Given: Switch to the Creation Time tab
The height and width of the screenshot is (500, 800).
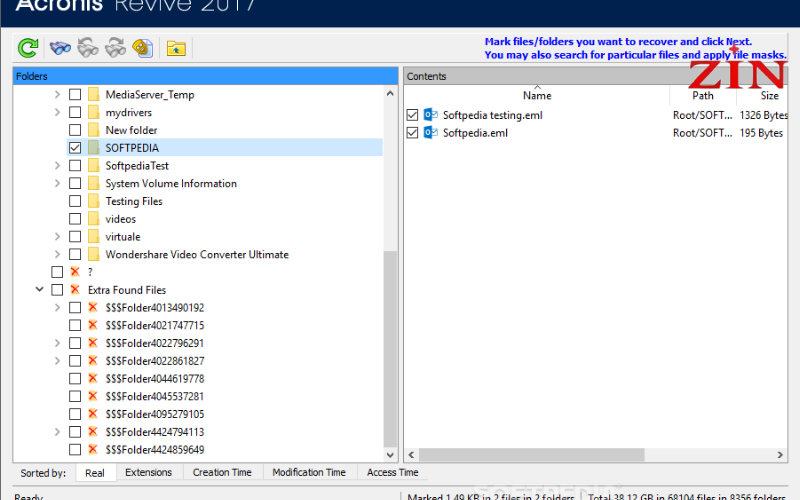Looking at the screenshot, I should pyautogui.click(x=222, y=472).
